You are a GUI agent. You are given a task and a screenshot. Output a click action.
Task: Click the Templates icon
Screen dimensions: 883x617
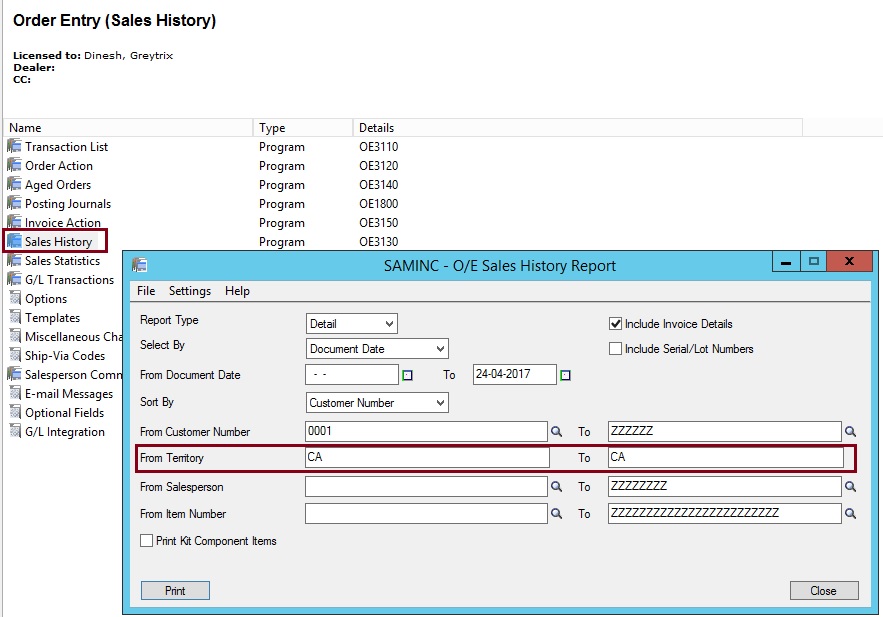(x=15, y=318)
